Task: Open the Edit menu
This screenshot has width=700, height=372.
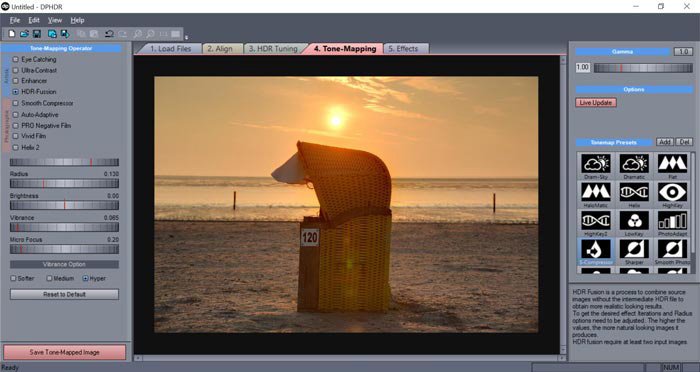Action: tap(34, 20)
